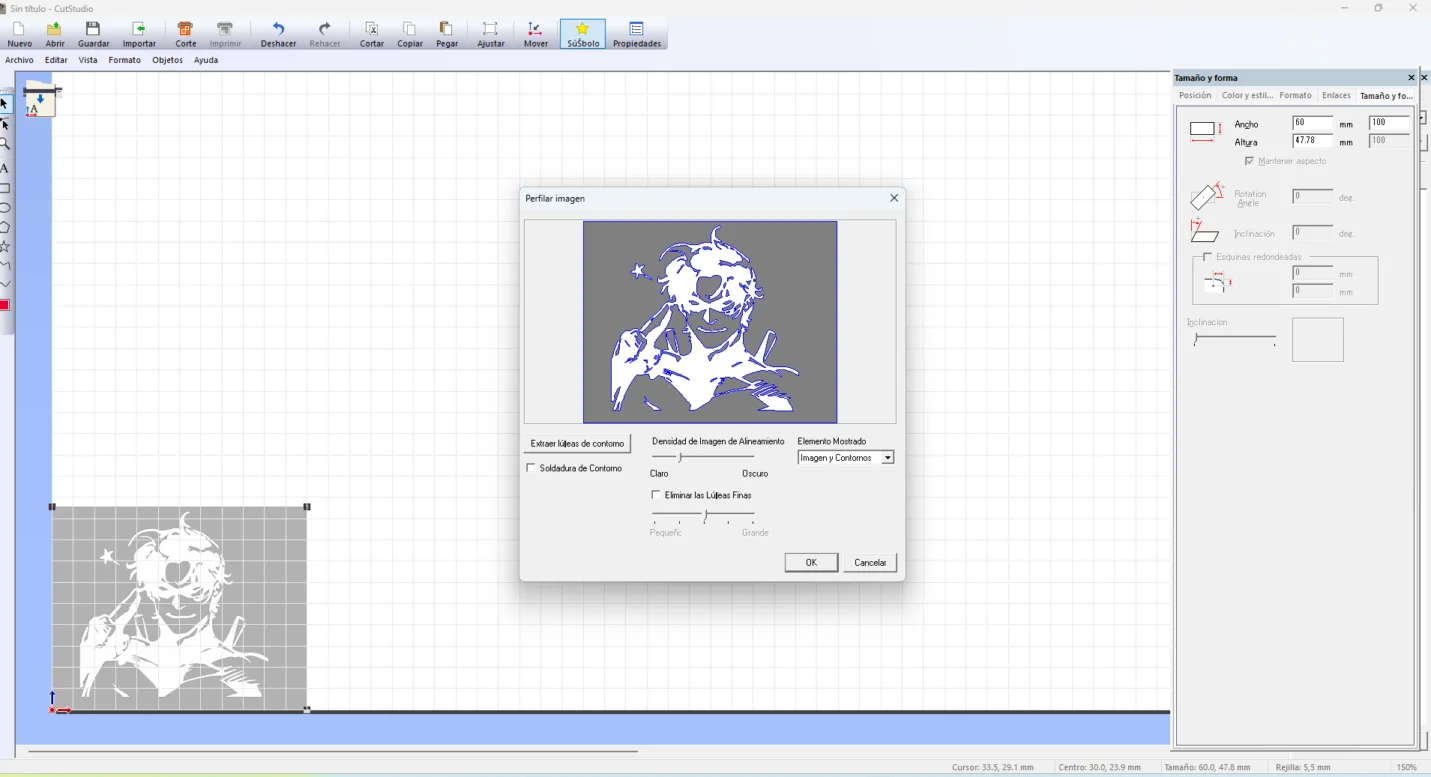This screenshot has width=1431, height=777.
Task: Enable Eliminar las Líneas Finas checkbox
Action: 656,495
